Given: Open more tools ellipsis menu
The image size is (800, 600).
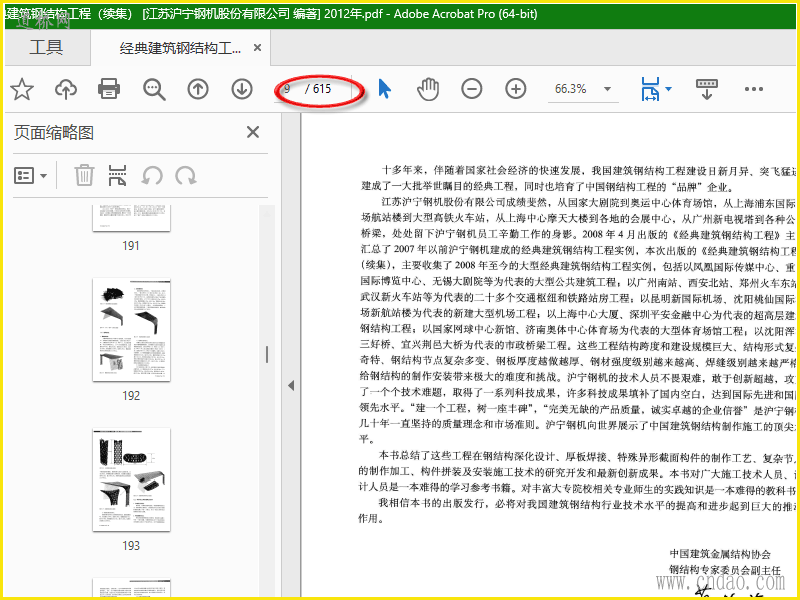Looking at the screenshot, I should coord(754,89).
